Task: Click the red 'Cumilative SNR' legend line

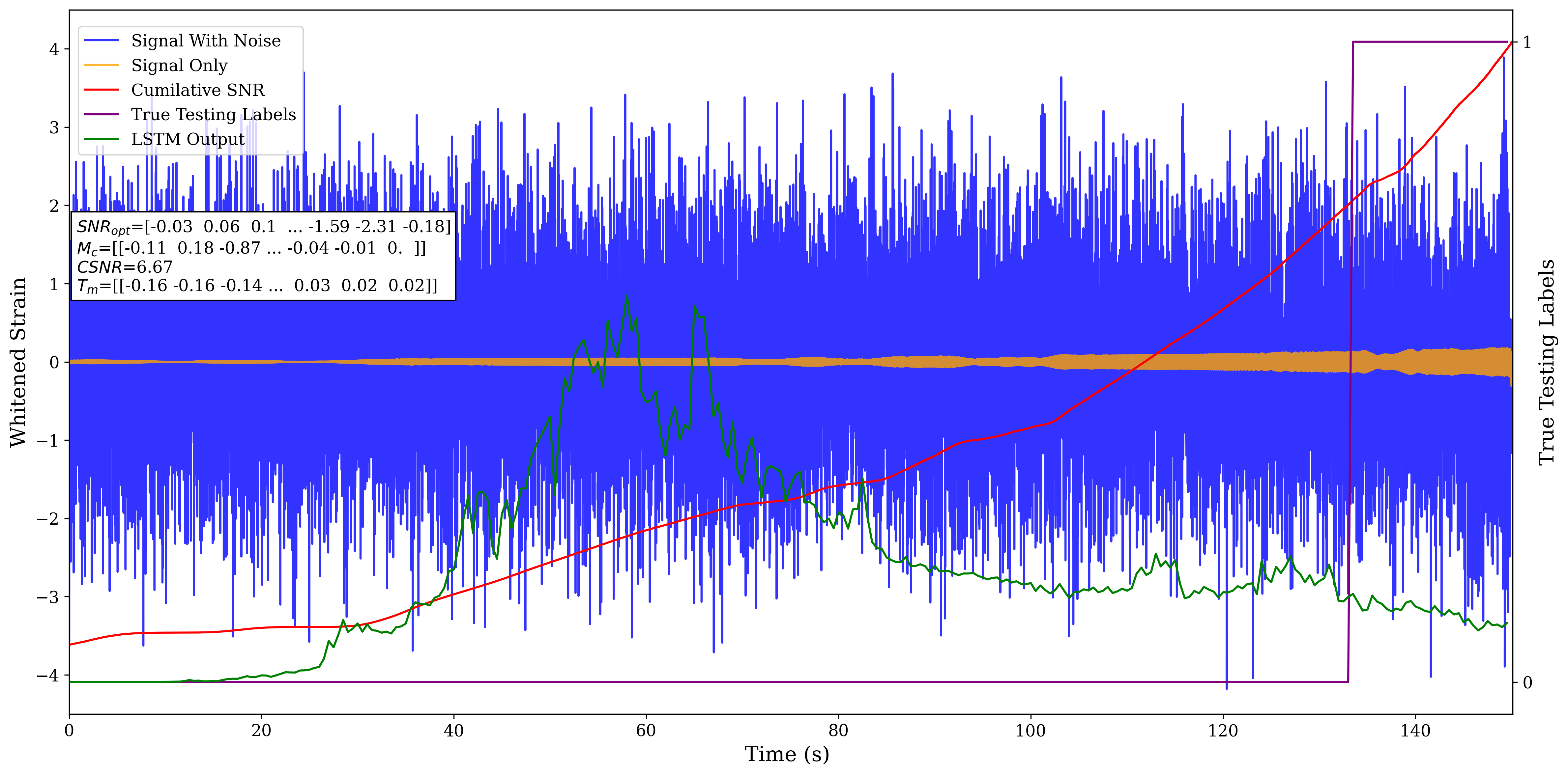Action: [101, 90]
